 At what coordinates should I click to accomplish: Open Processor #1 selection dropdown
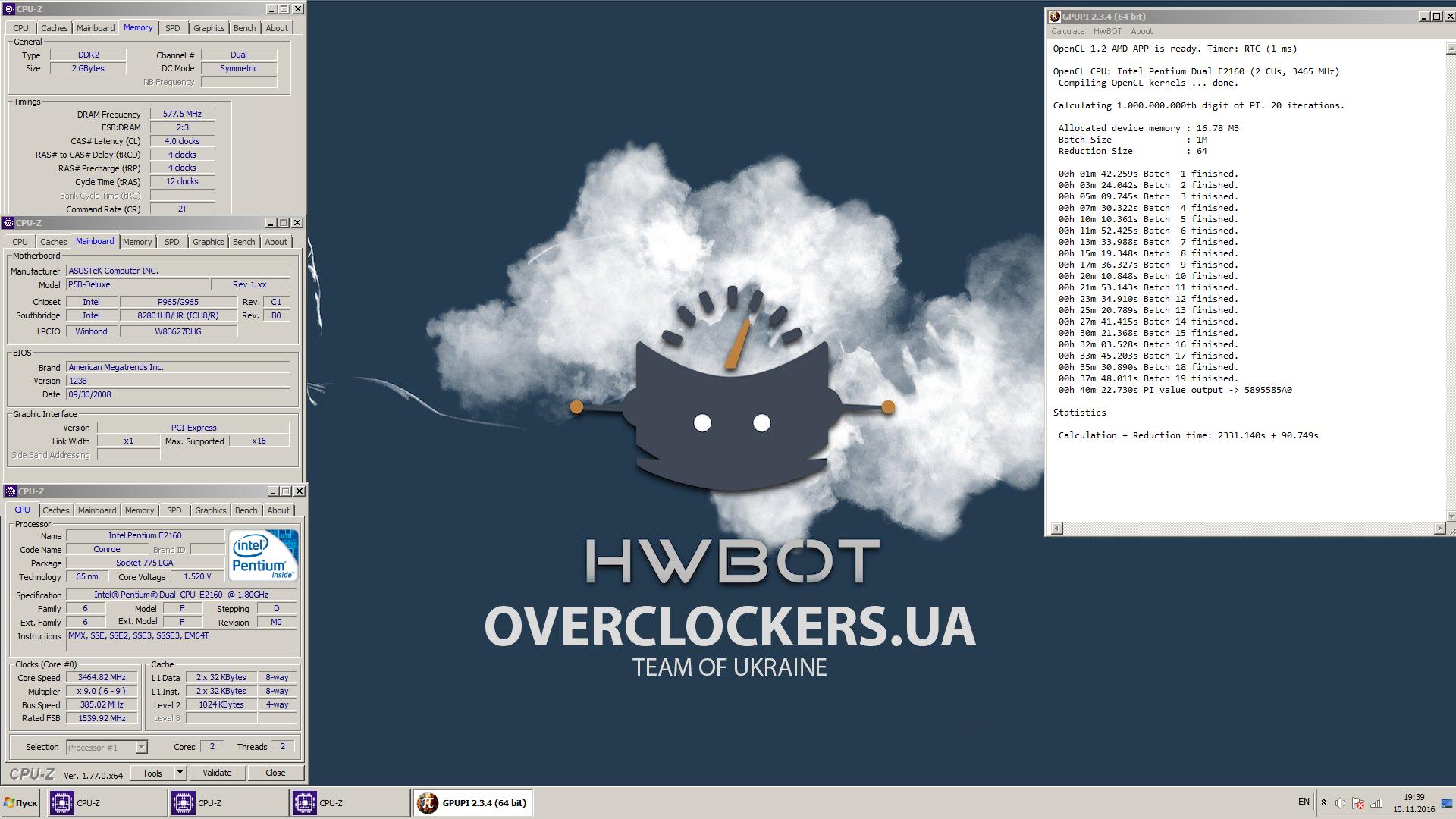107,748
